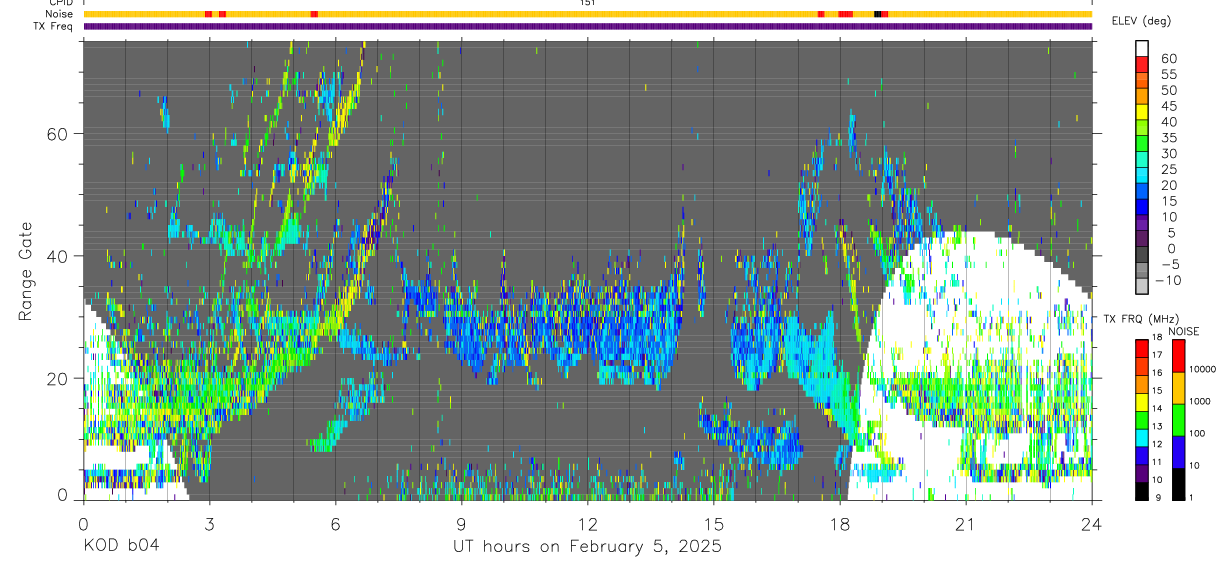Click the '20' tick label on the Range Gate axis
This screenshot has height=567, width=1228.
click(57, 378)
